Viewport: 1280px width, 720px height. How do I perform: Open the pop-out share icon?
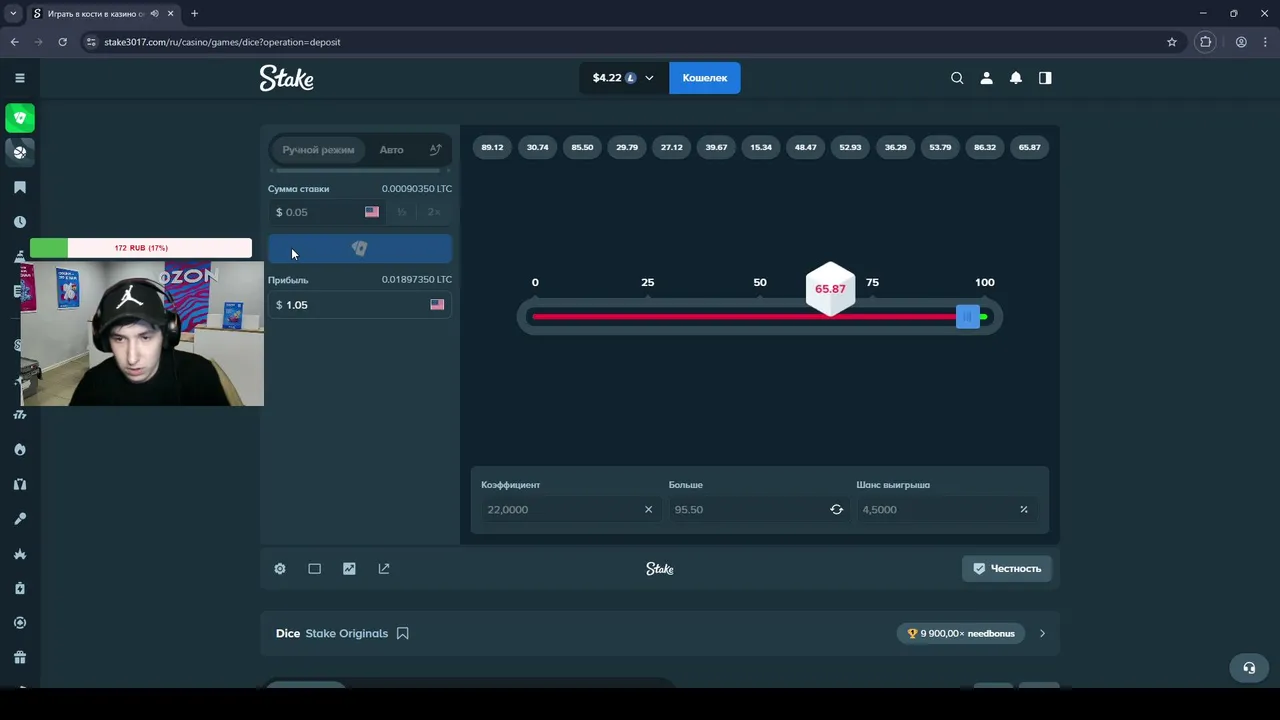[x=384, y=568]
